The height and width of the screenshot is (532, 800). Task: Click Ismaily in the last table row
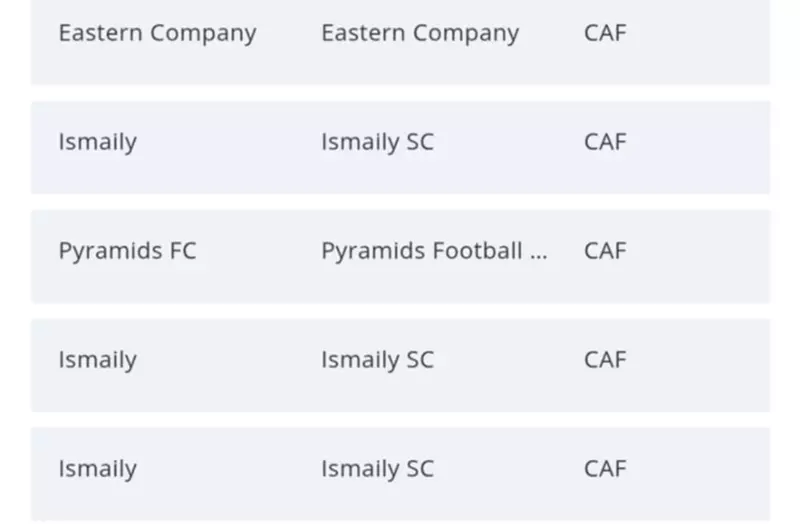click(97, 469)
